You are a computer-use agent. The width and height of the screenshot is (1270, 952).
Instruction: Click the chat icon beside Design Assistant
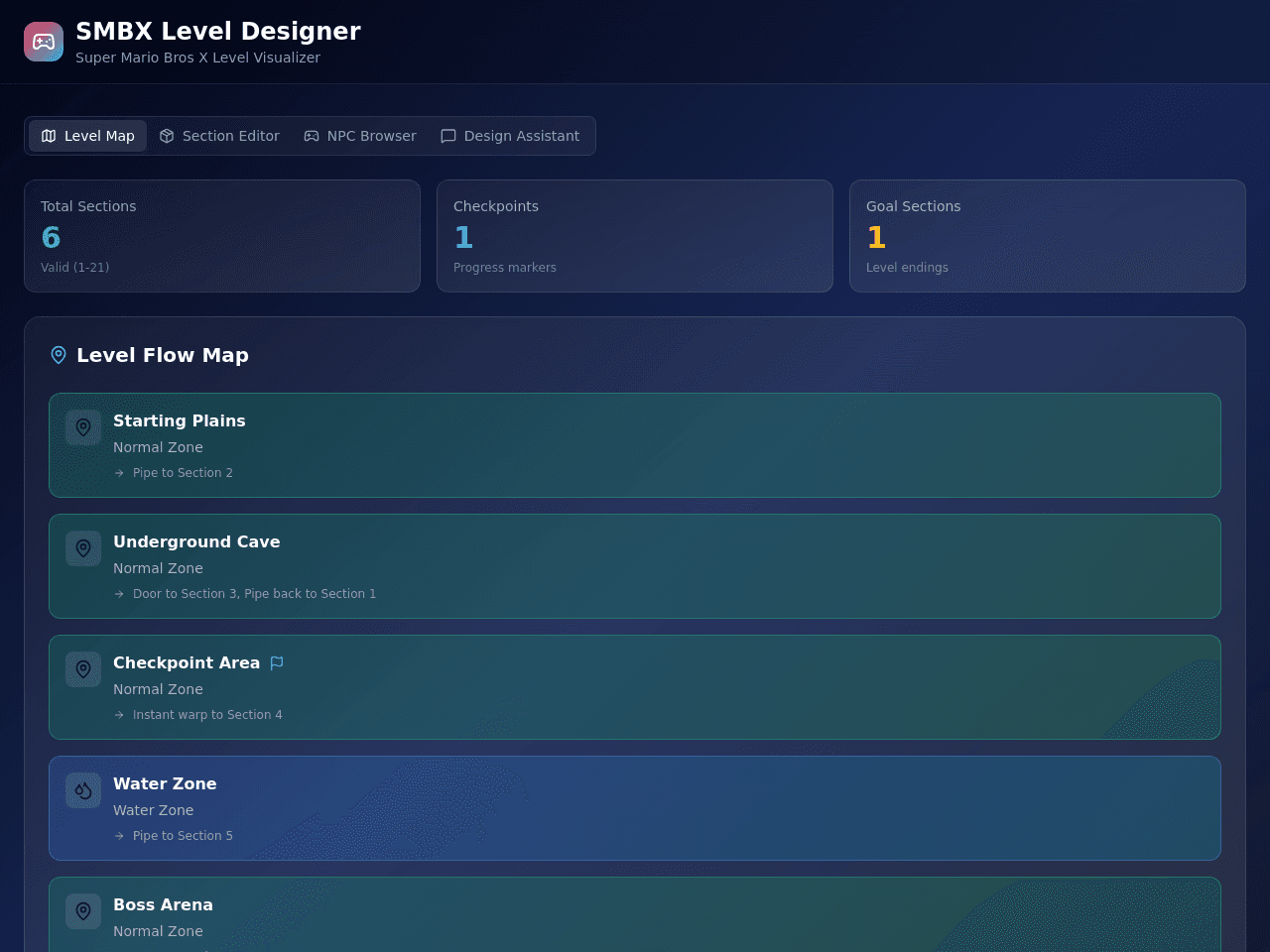[x=448, y=136]
